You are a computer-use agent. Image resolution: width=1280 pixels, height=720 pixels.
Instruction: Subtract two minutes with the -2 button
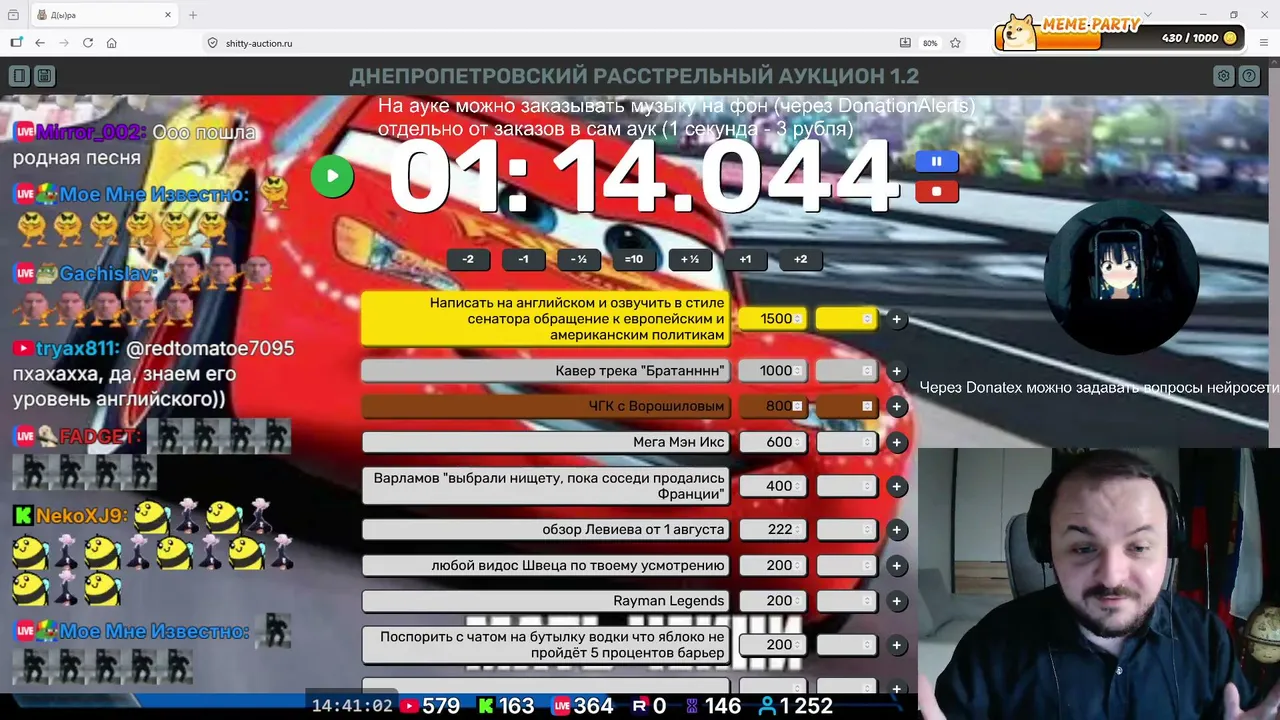(x=468, y=259)
